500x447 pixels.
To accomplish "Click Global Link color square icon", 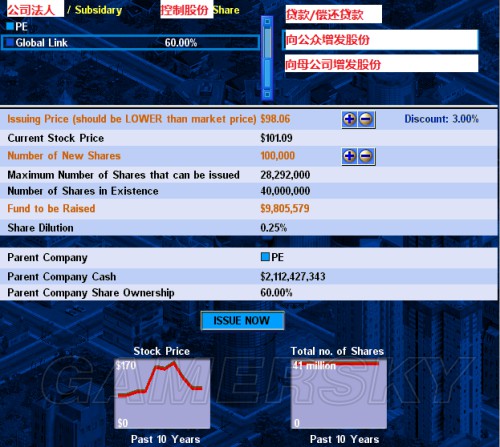I will [x=10, y=42].
